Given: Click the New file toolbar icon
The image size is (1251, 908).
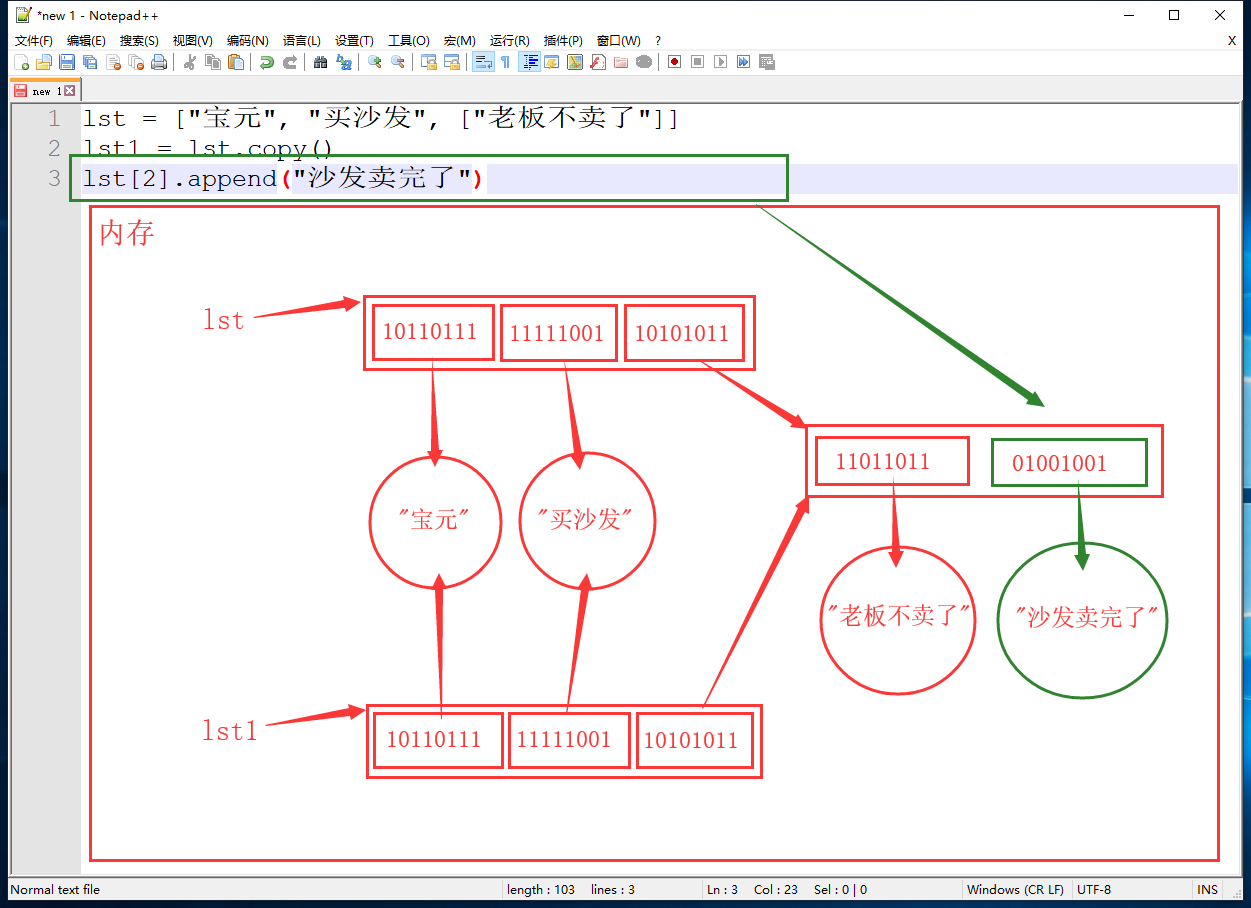Looking at the screenshot, I should [21, 62].
